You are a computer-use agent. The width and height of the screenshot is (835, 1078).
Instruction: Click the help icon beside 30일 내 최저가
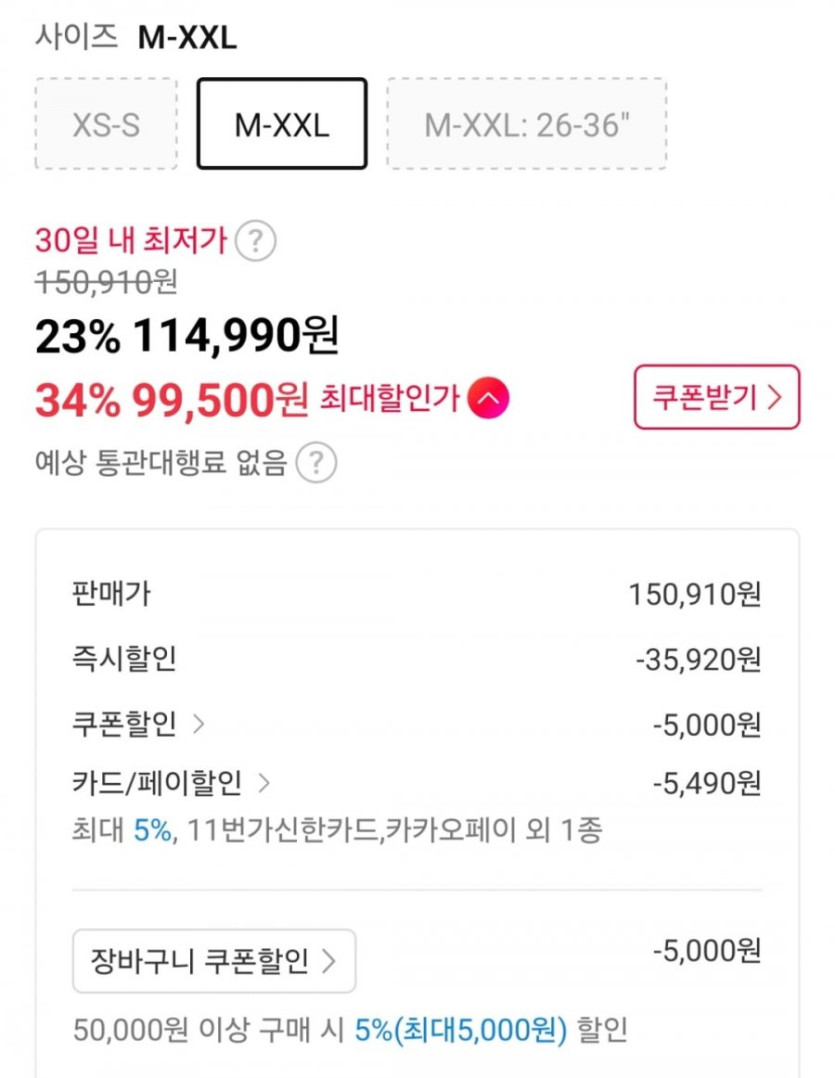pos(260,241)
